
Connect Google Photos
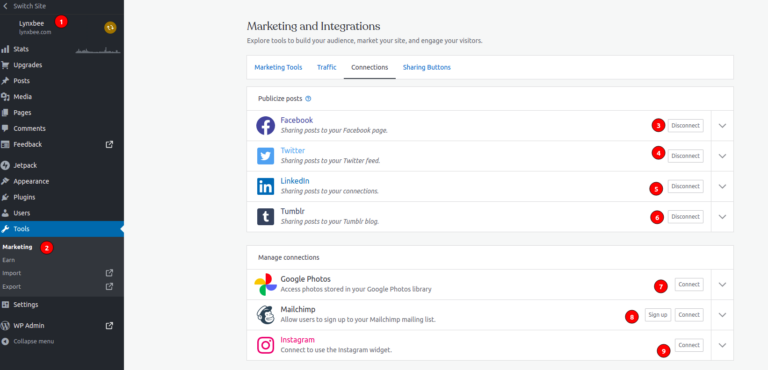pyautogui.click(x=689, y=284)
